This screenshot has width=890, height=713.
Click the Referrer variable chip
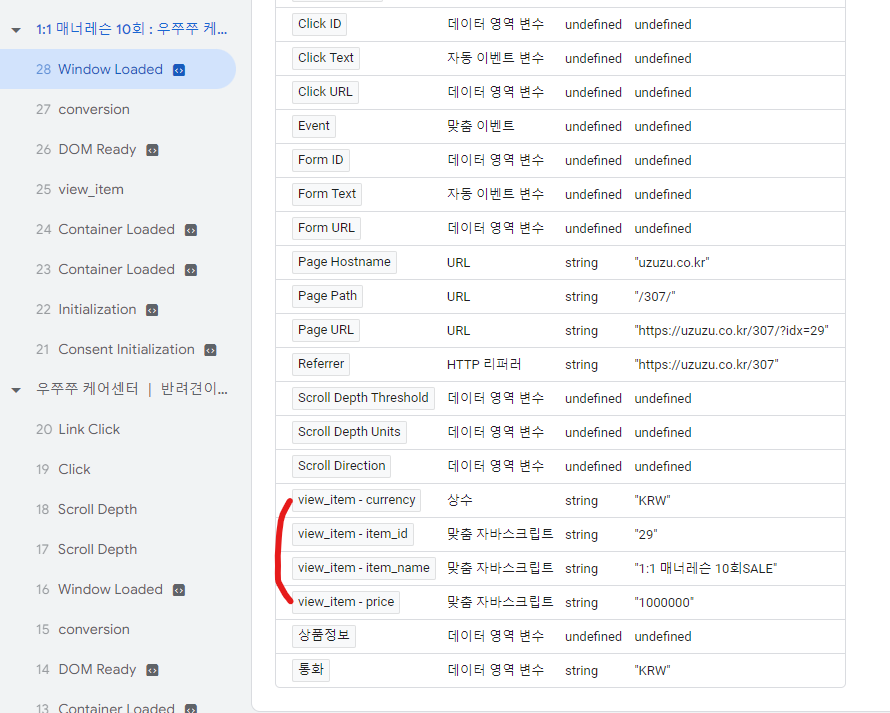click(320, 364)
